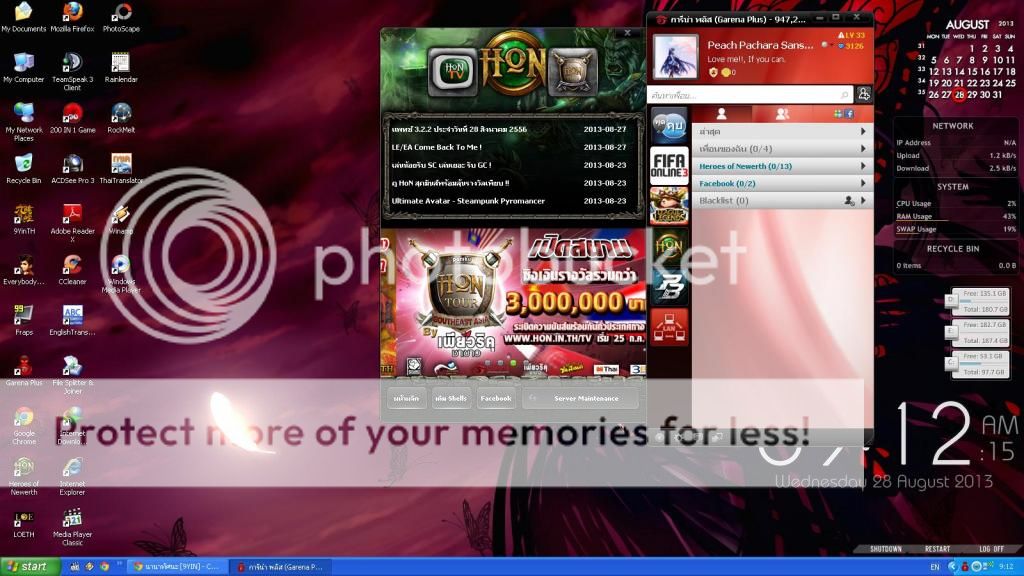Click the friend search field in Garena

[x=750, y=95]
